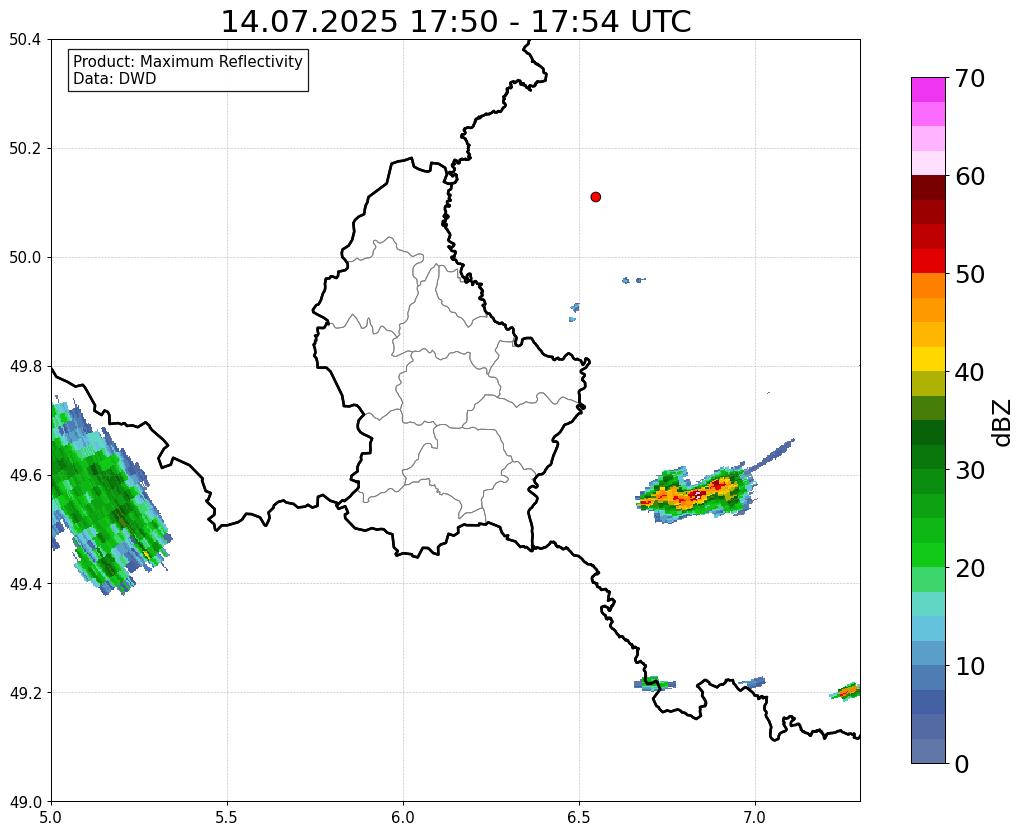Click the longitude label "6.5"
1023x834 pixels.
pos(579,818)
